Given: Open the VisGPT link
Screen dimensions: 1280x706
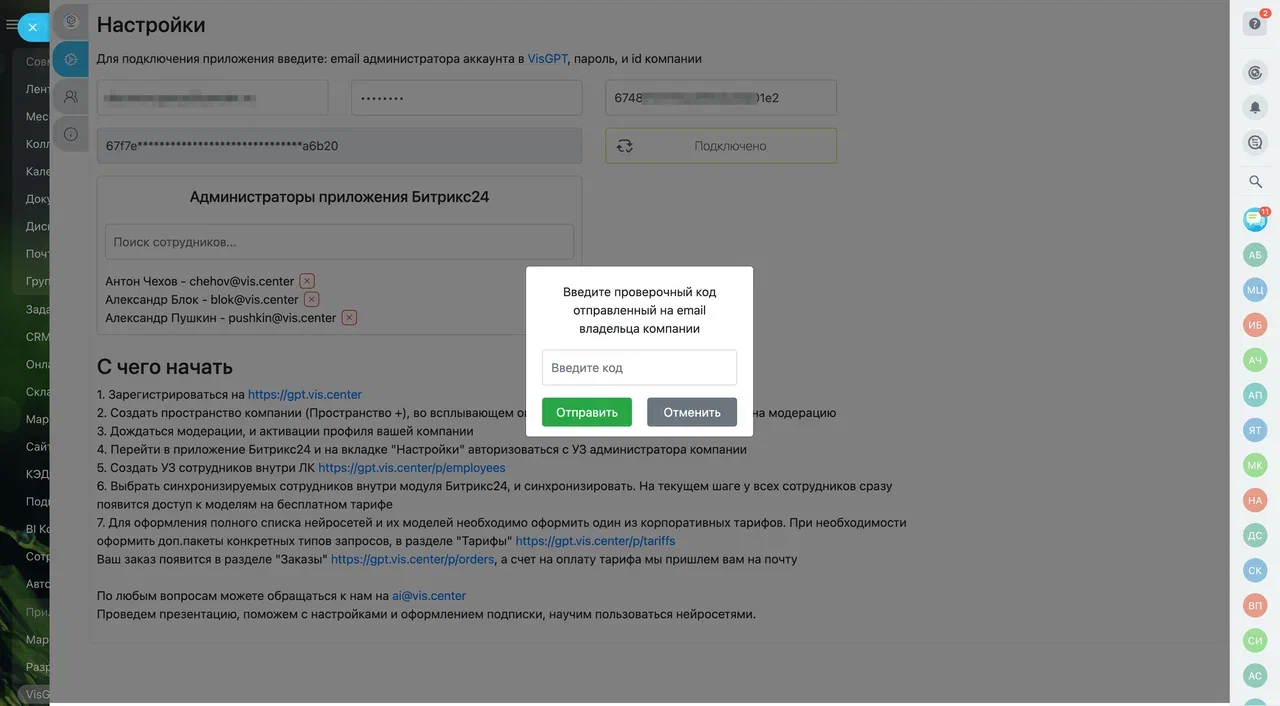Looking at the screenshot, I should [547, 59].
